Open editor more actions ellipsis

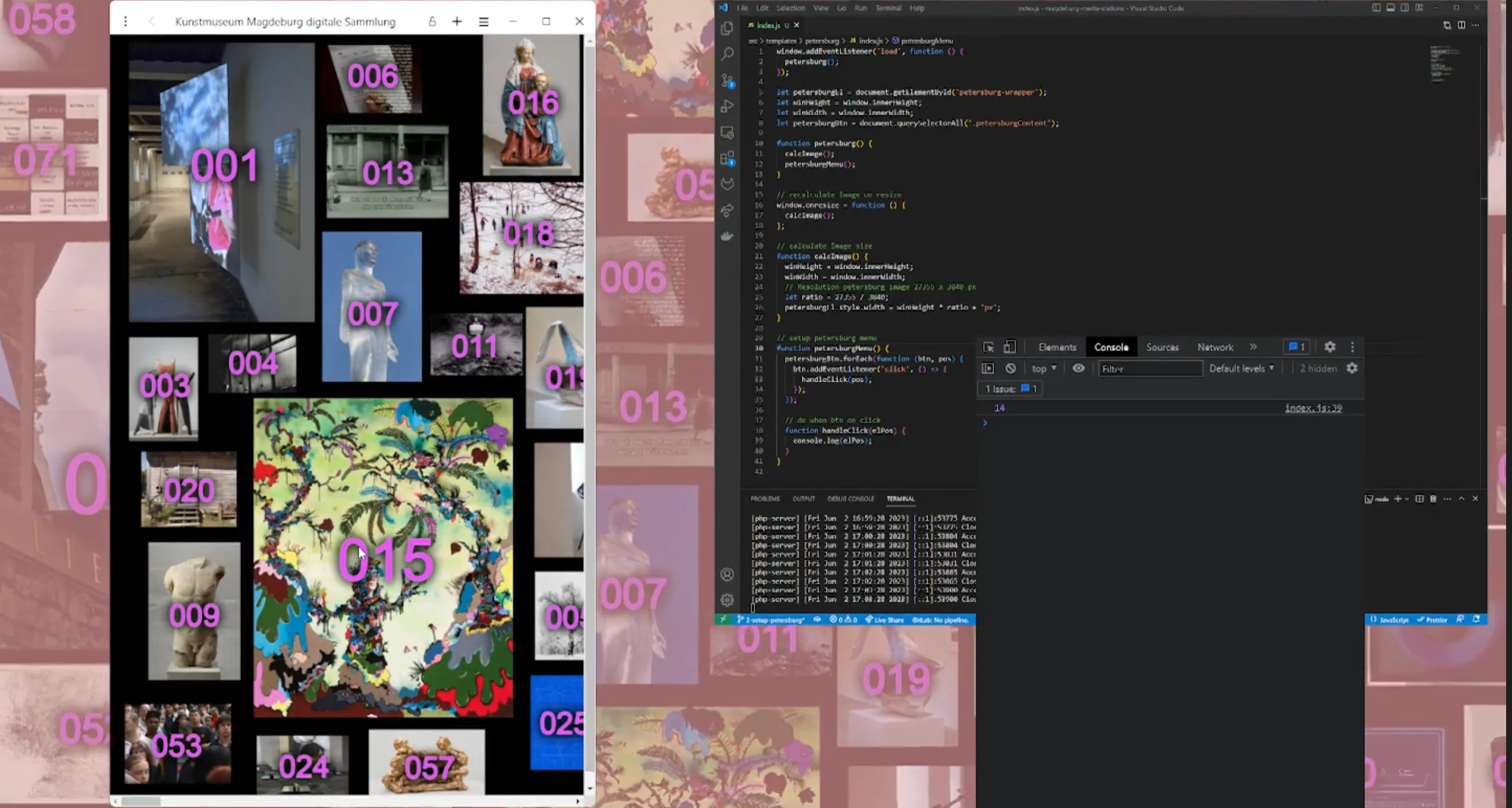(x=1476, y=25)
